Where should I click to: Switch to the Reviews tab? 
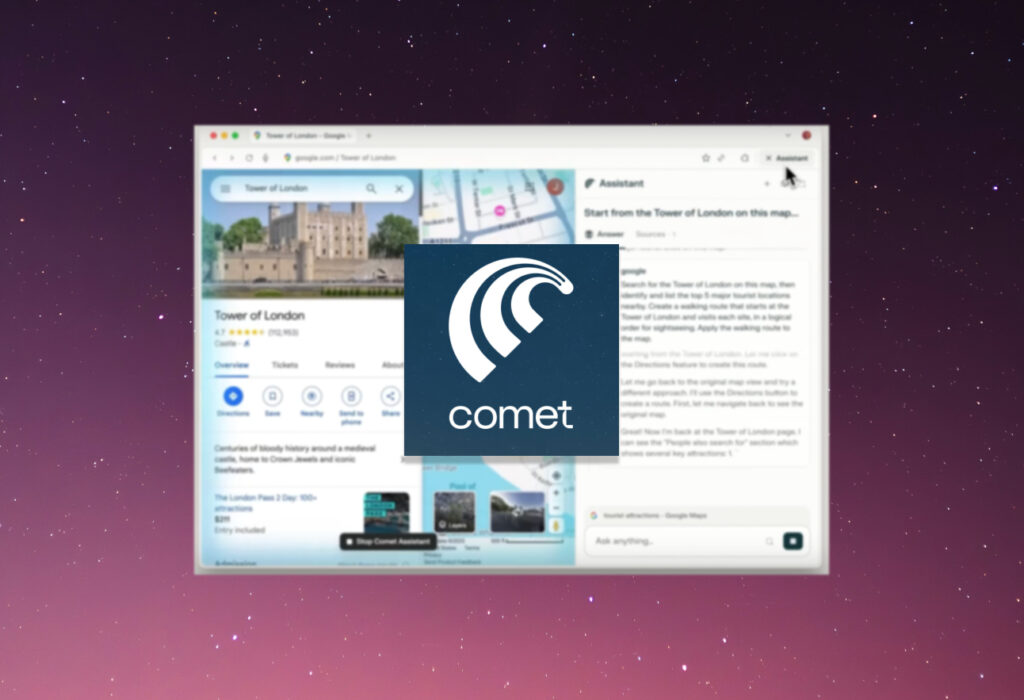tap(340, 365)
